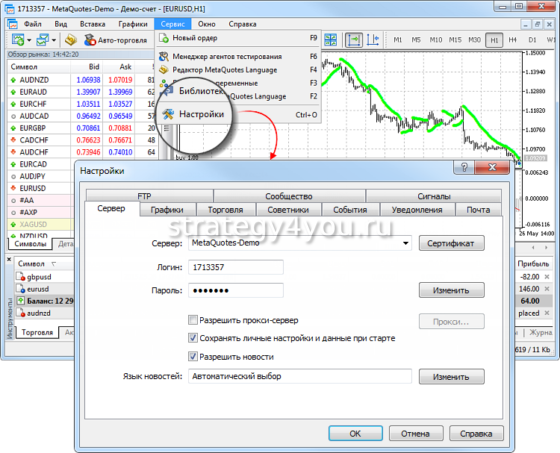
Task: Expand the Сервер dropdown arrow
Action: point(406,243)
